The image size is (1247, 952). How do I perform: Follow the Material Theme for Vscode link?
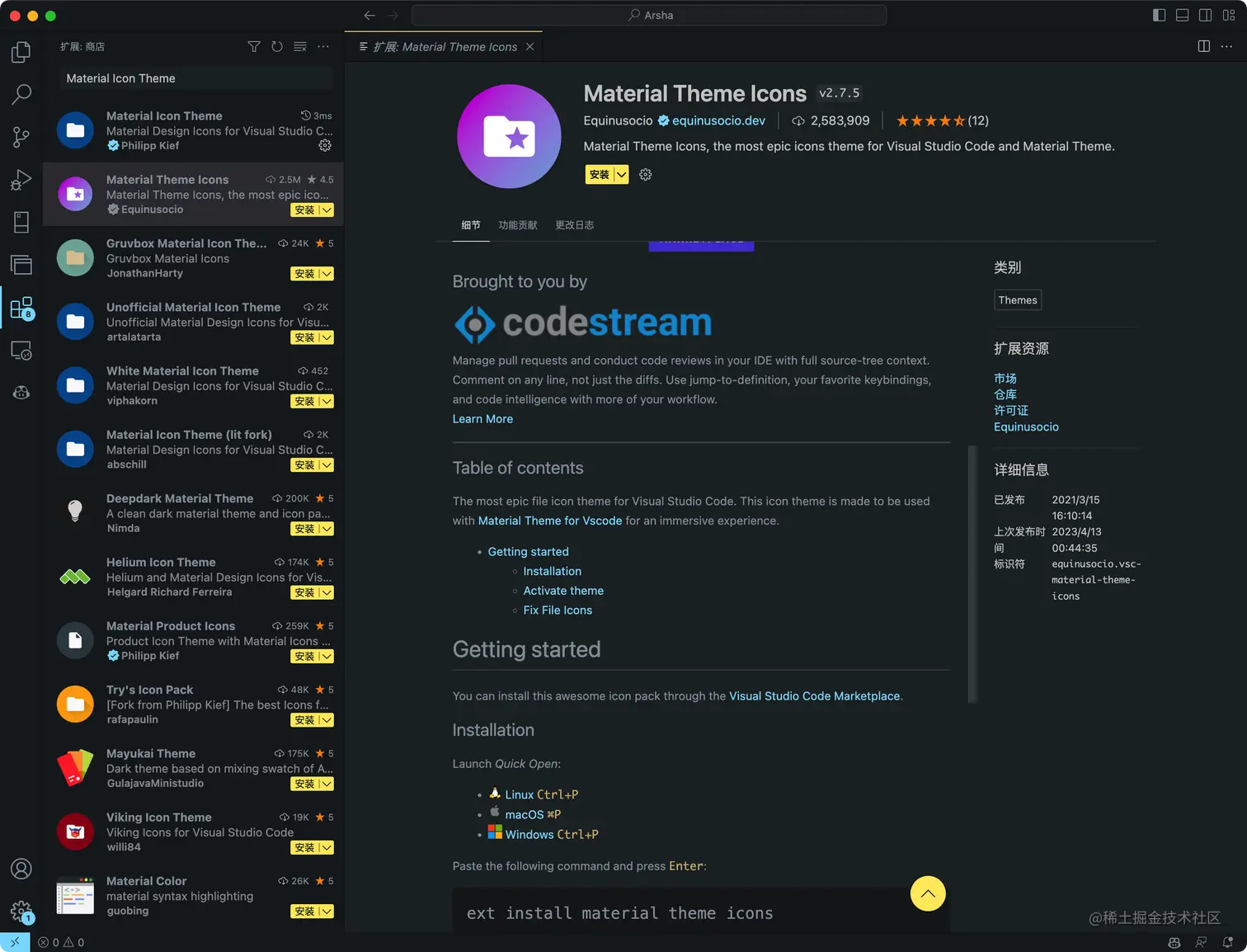(x=550, y=521)
